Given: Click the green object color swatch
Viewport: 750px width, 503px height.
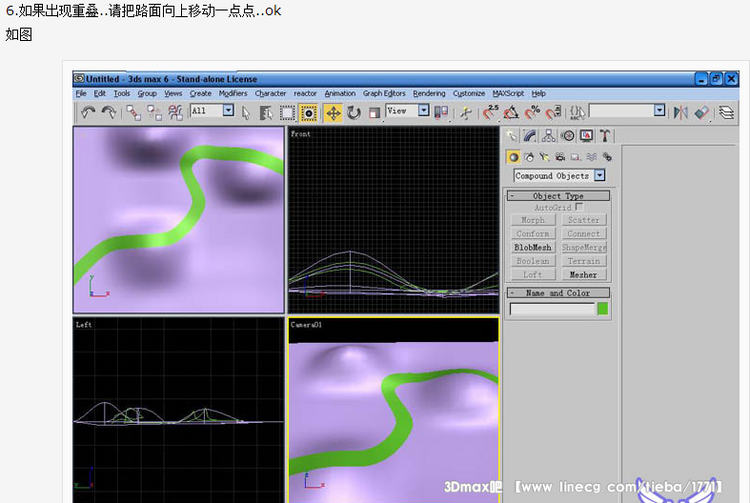Looking at the screenshot, I should 602,309.
